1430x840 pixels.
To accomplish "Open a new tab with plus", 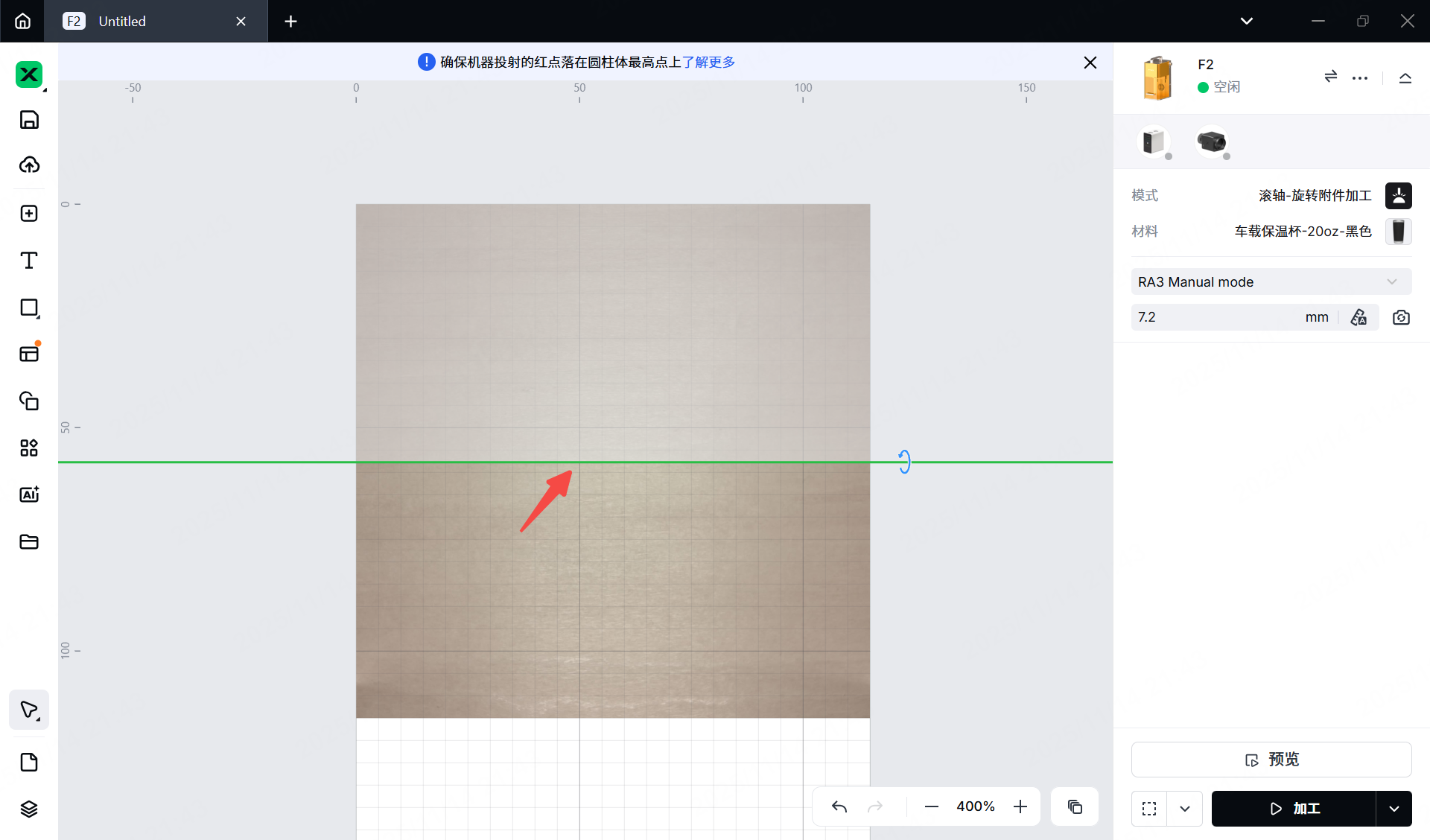I will pos(290,21).
